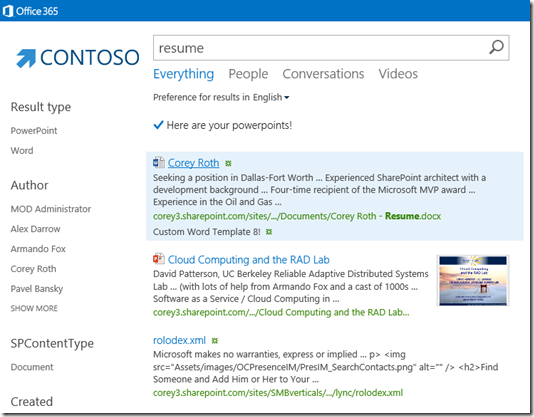Open the Videos search tab
The height and width of the screenshot is (417, 534).
click(x=398, y=74)
